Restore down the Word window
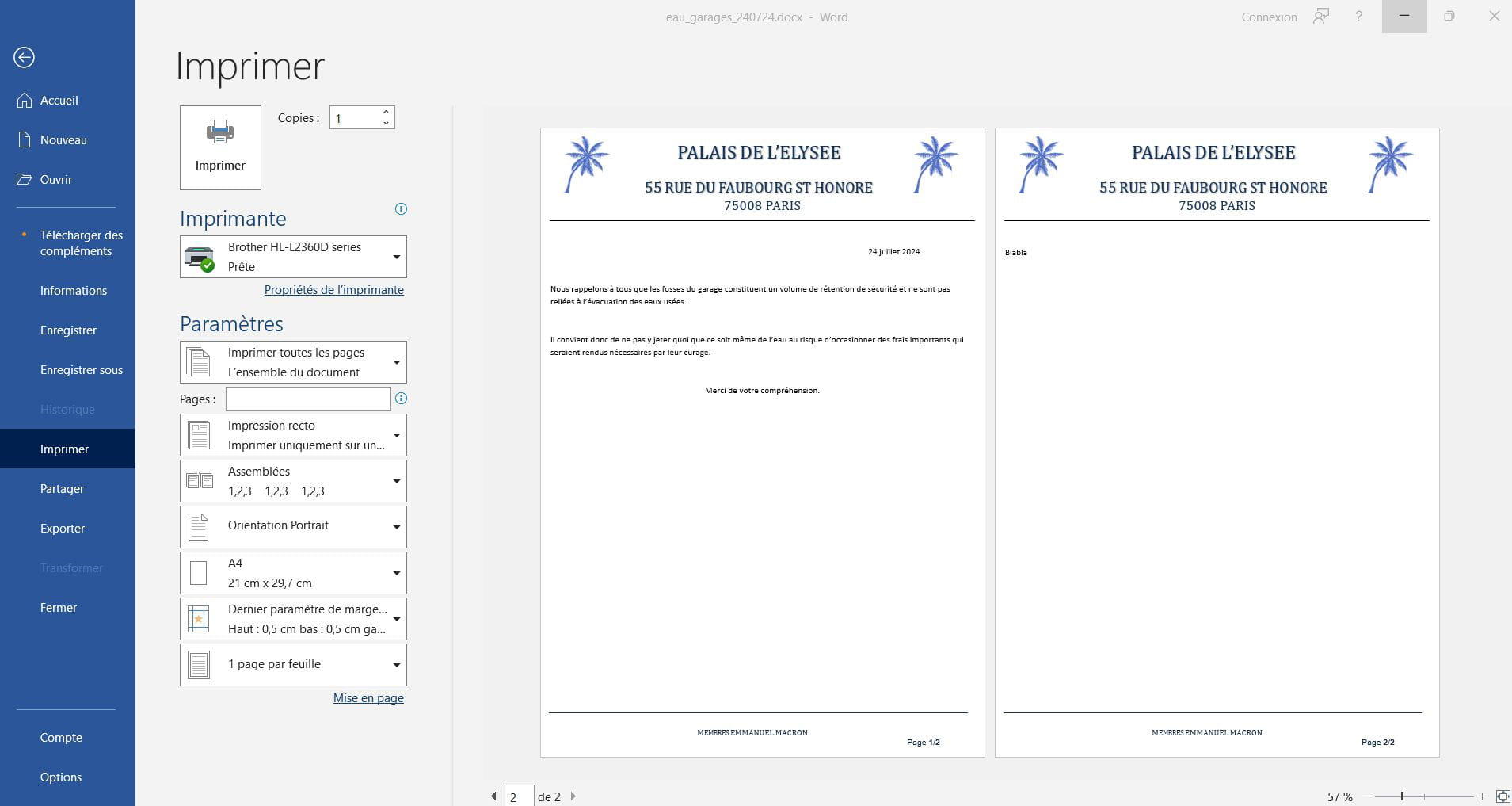This screenshot has width=1512, height=806. (1449, 17)
